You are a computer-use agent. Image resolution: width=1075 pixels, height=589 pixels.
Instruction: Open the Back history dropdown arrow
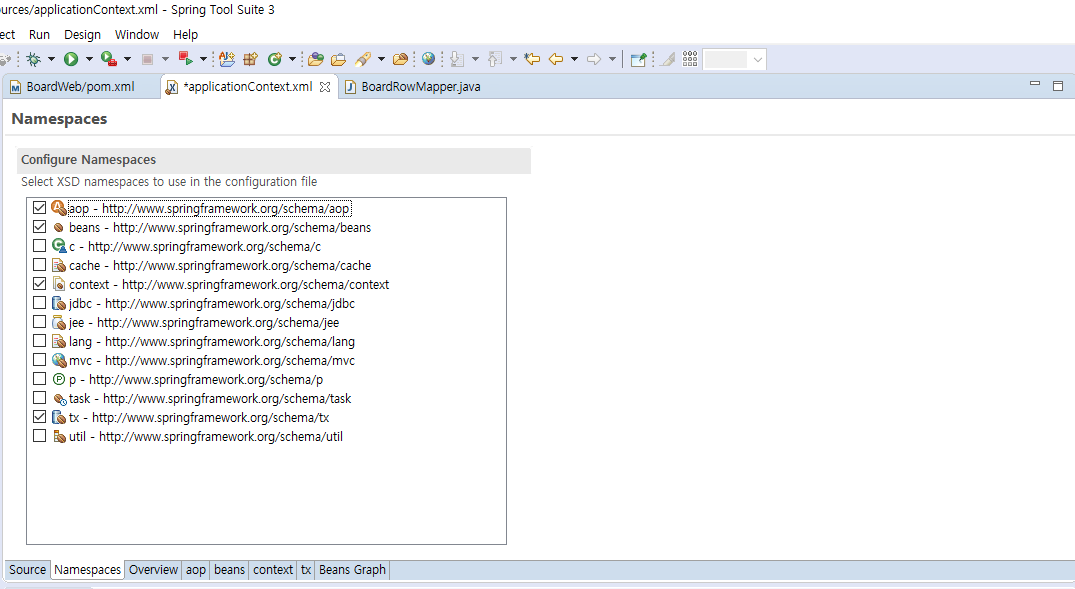pyautogui.click(x=575, y=60)
